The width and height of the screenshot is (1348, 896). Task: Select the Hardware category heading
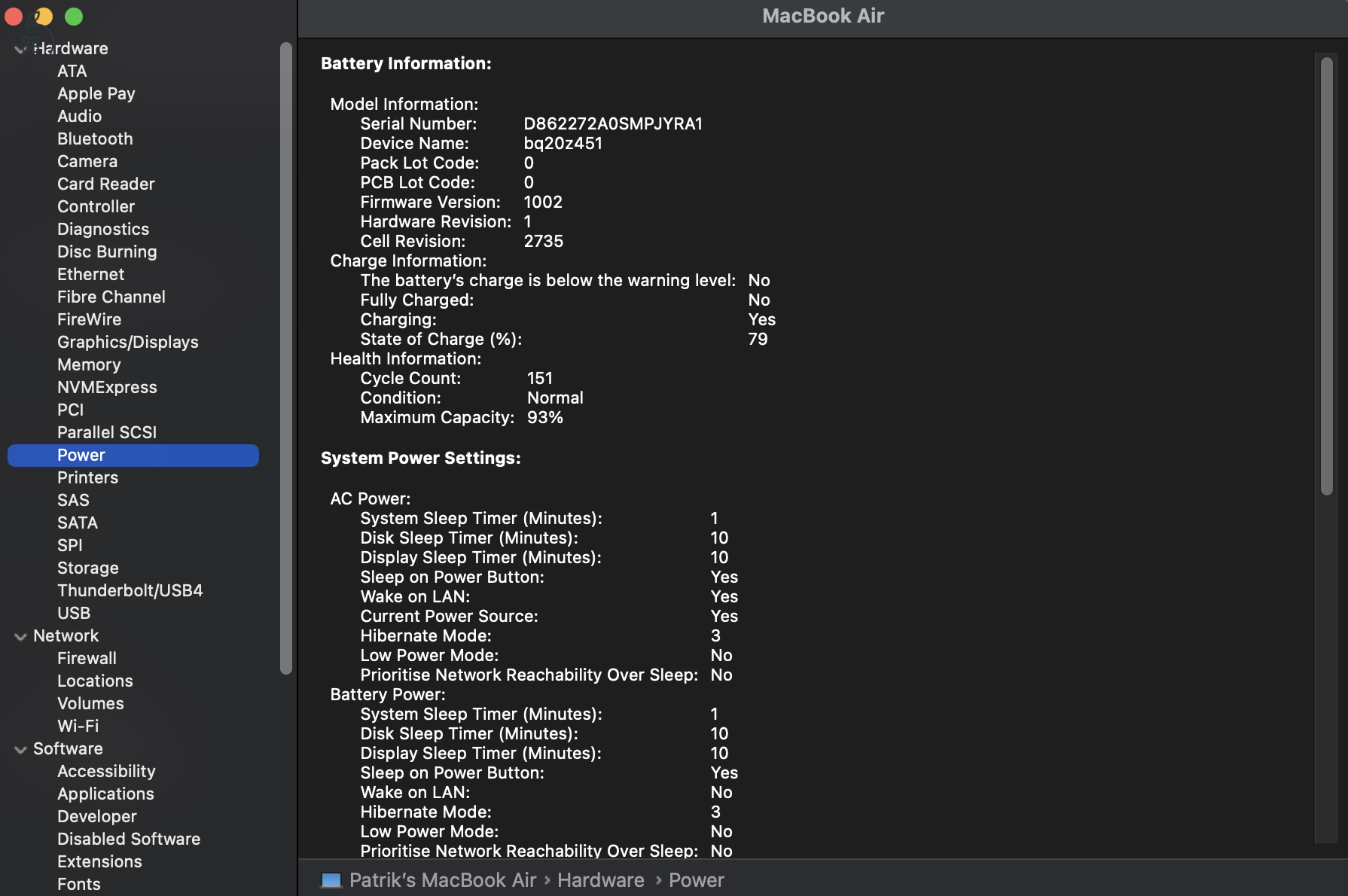click(x=71, y=48)
